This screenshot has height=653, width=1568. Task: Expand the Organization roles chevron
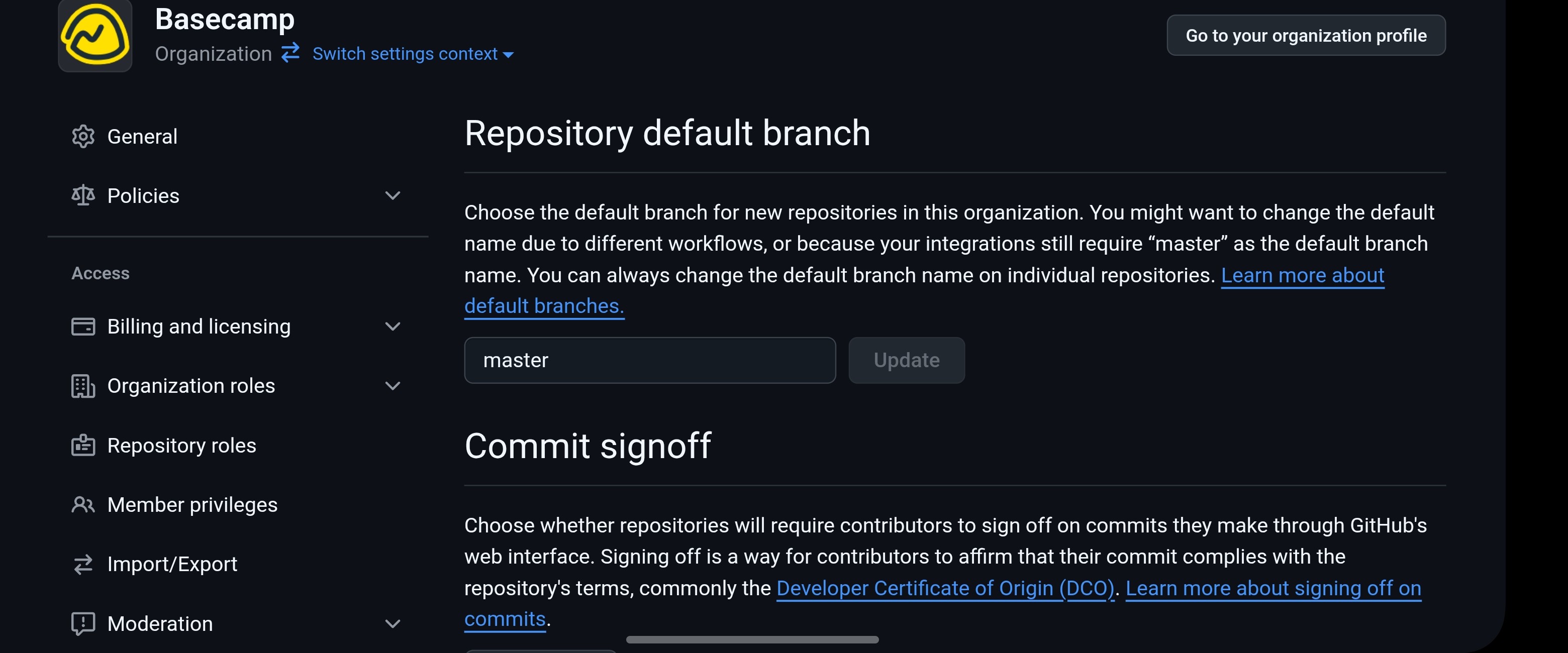pos(393,386)
